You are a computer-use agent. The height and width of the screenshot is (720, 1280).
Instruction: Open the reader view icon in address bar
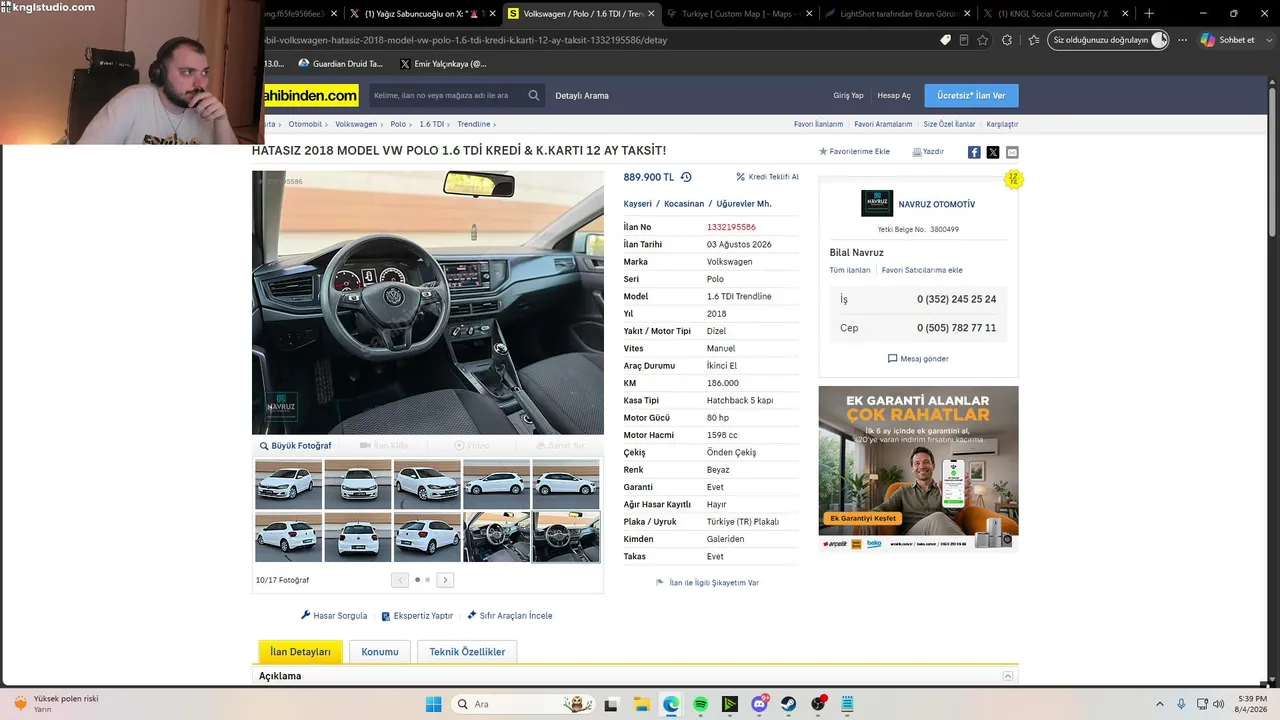click(964, 40)
